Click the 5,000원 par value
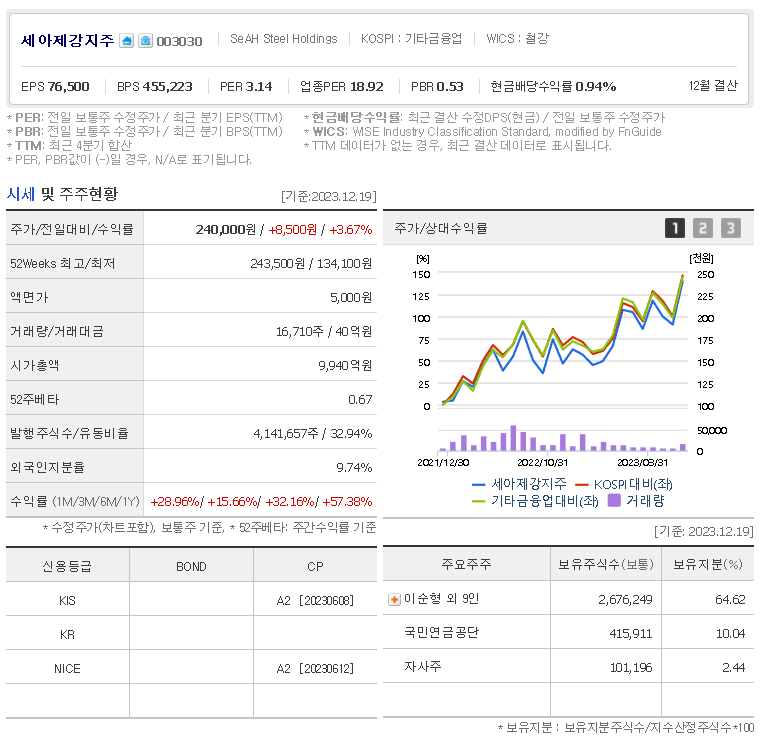Image resolution: width=762 pixels, height=739 pixels. point(351,297)
